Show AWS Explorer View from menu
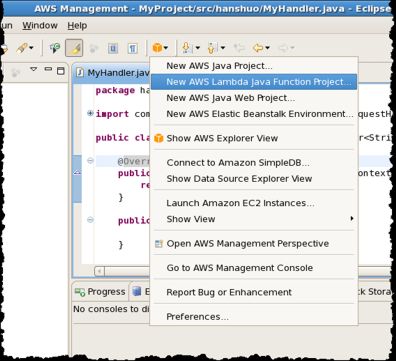Image resolution: width=396 pixels, height=361 pixels. coord(254,138)
